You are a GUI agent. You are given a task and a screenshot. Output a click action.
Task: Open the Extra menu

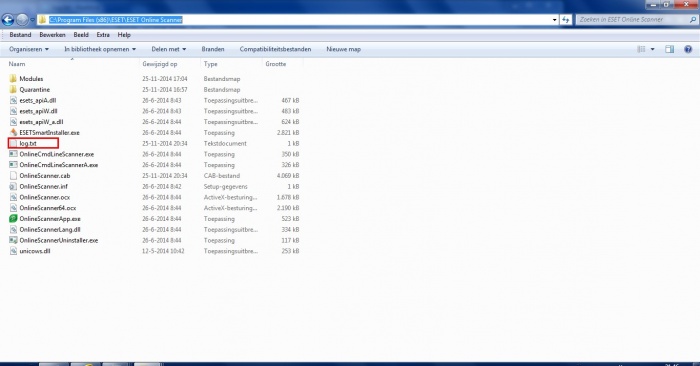[x=103, y=35]
